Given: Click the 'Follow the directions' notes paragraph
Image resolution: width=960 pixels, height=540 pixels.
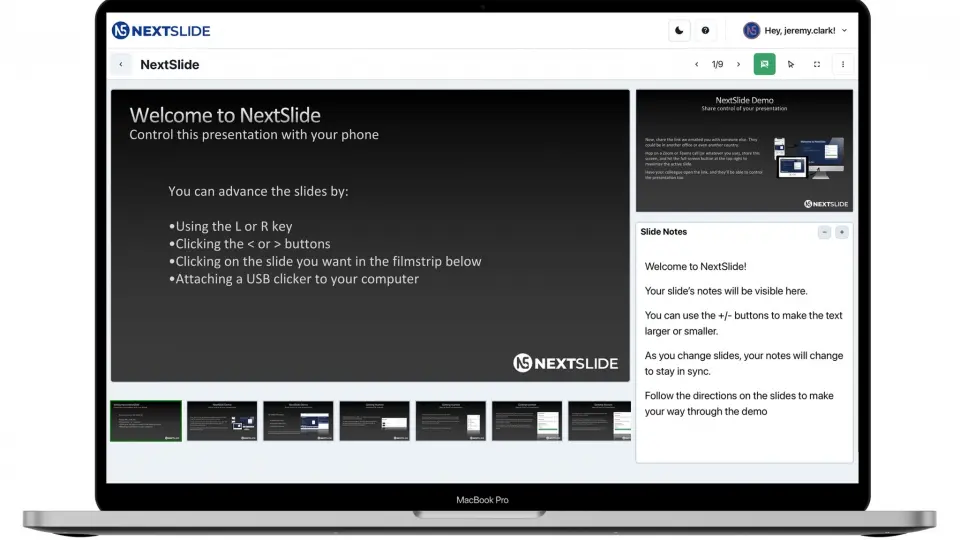Looking at the screenshot, I should point(739,403).
